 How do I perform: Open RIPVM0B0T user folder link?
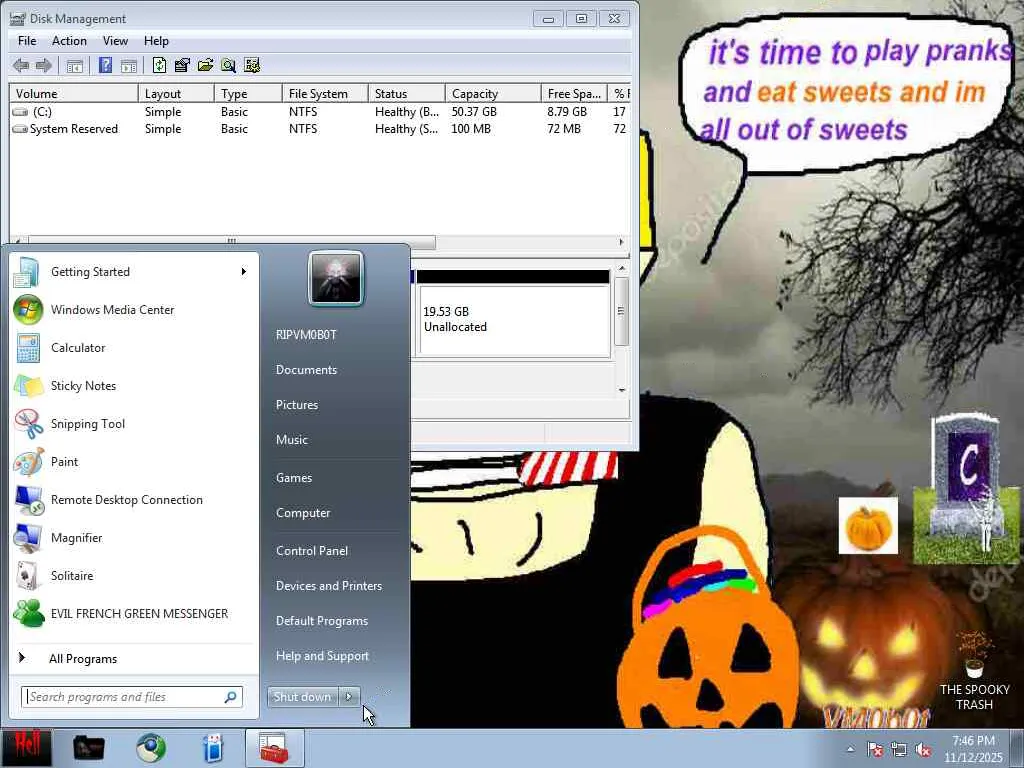click(306, 334)
